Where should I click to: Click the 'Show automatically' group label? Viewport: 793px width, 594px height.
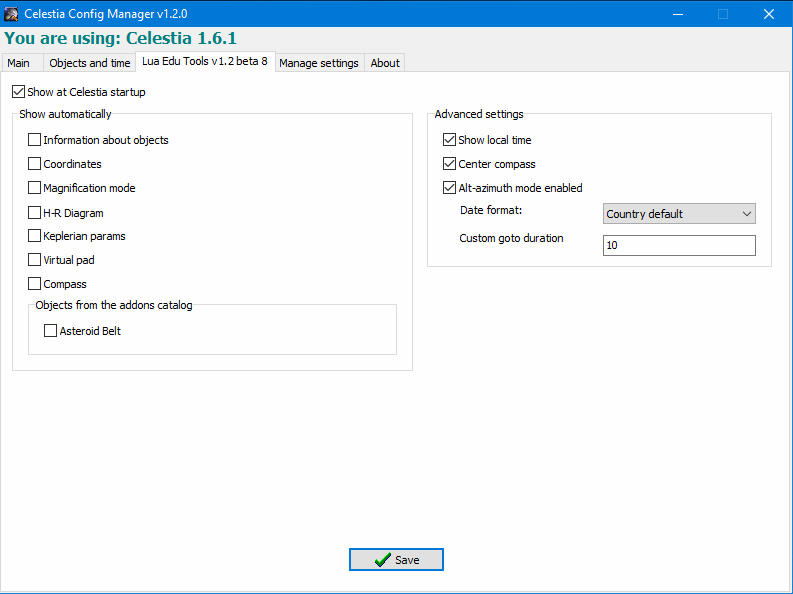click(x=65, y=114)
